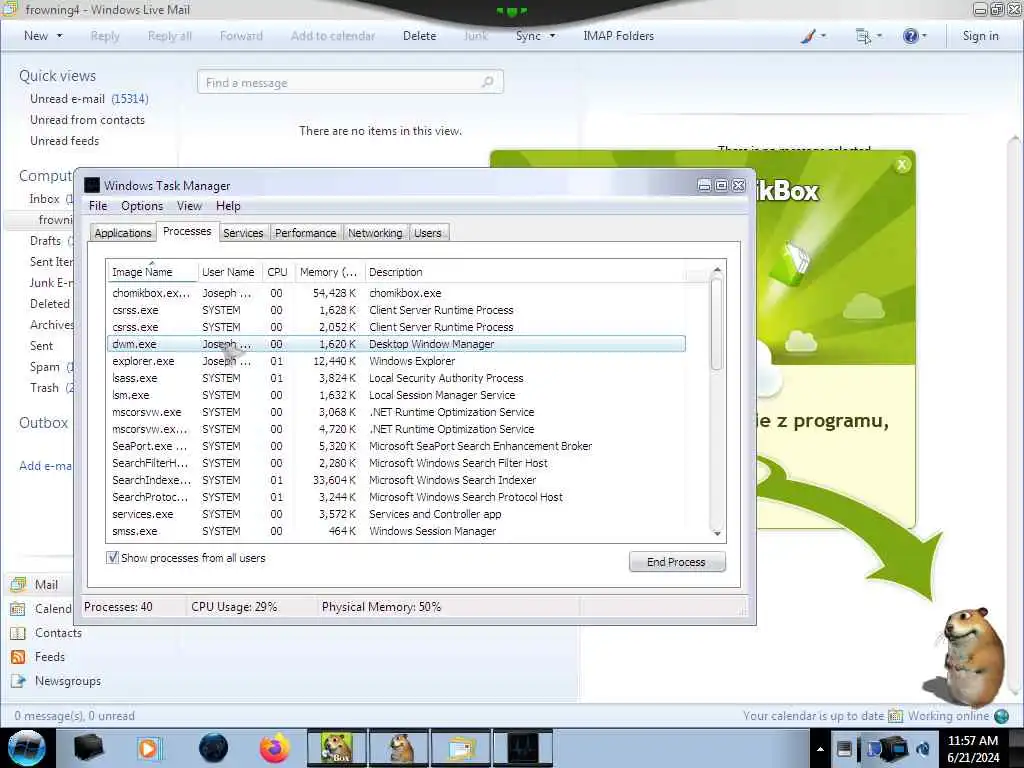This screenshot has width=1024, height=768.
Task: Expand the Sync dropdown arrow
Action: click(552, 36)
